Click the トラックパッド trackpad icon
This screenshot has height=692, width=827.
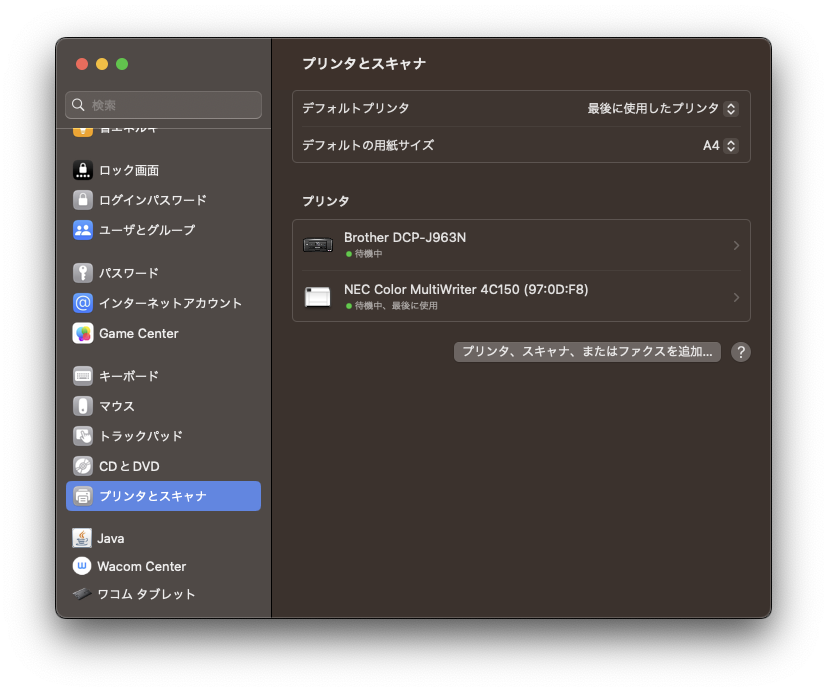coord(83,436)
